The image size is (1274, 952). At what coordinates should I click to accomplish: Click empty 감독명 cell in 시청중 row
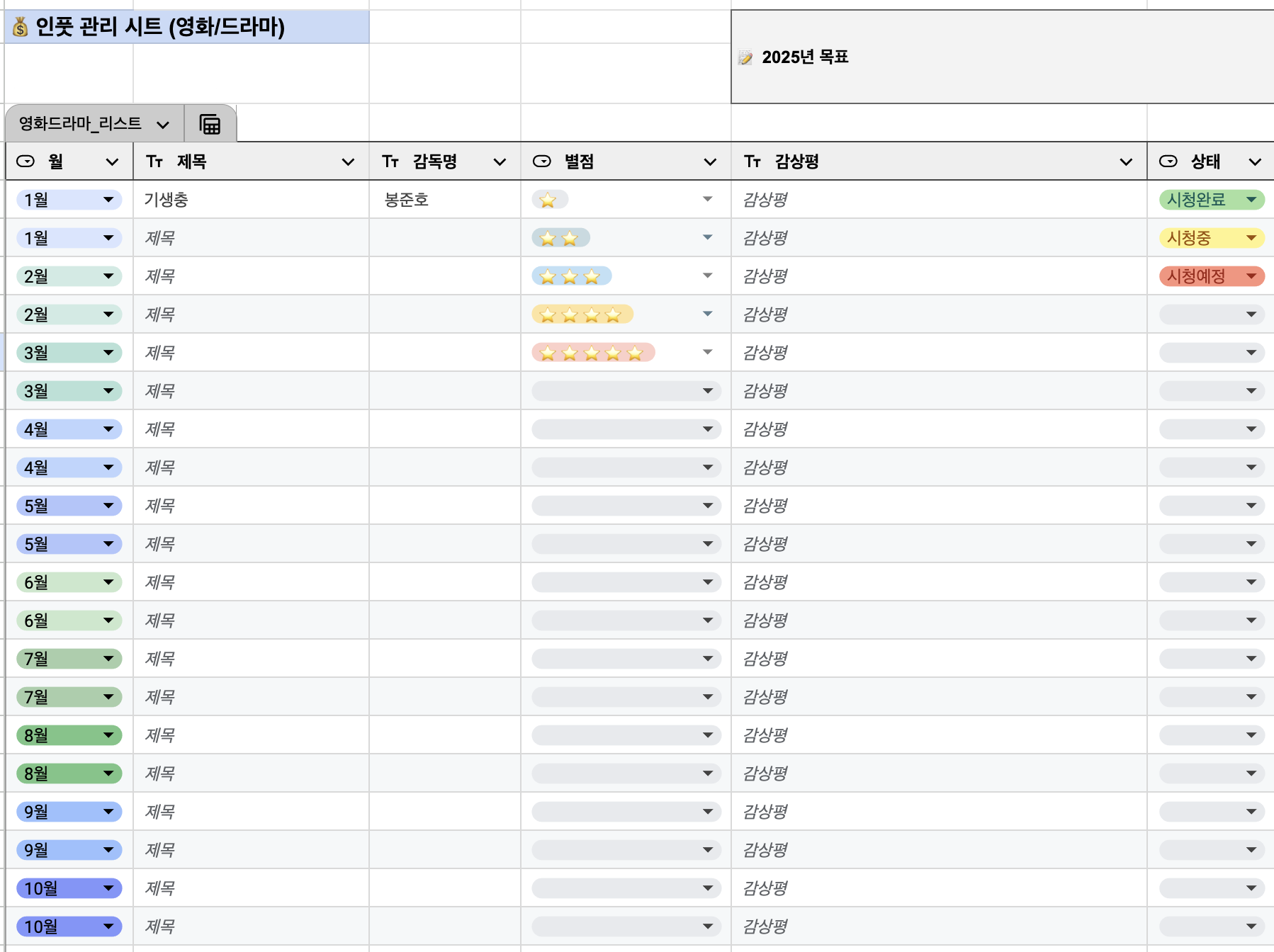coord(445,238)
